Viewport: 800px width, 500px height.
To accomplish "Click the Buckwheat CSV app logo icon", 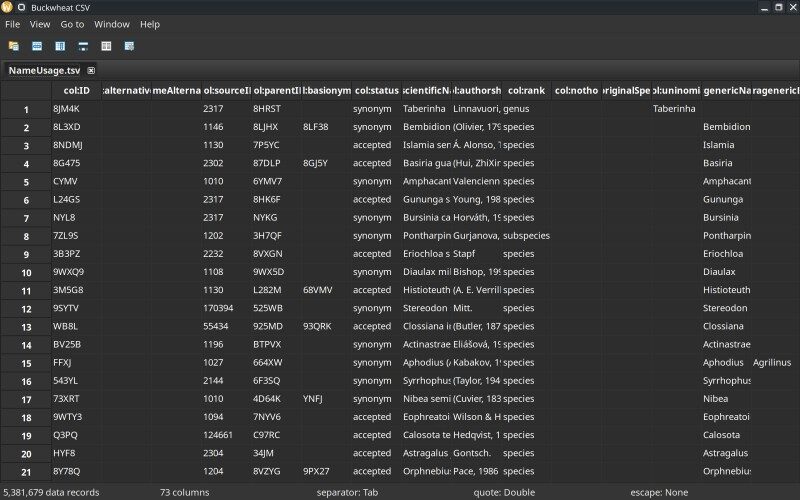I will coord(7,7).
